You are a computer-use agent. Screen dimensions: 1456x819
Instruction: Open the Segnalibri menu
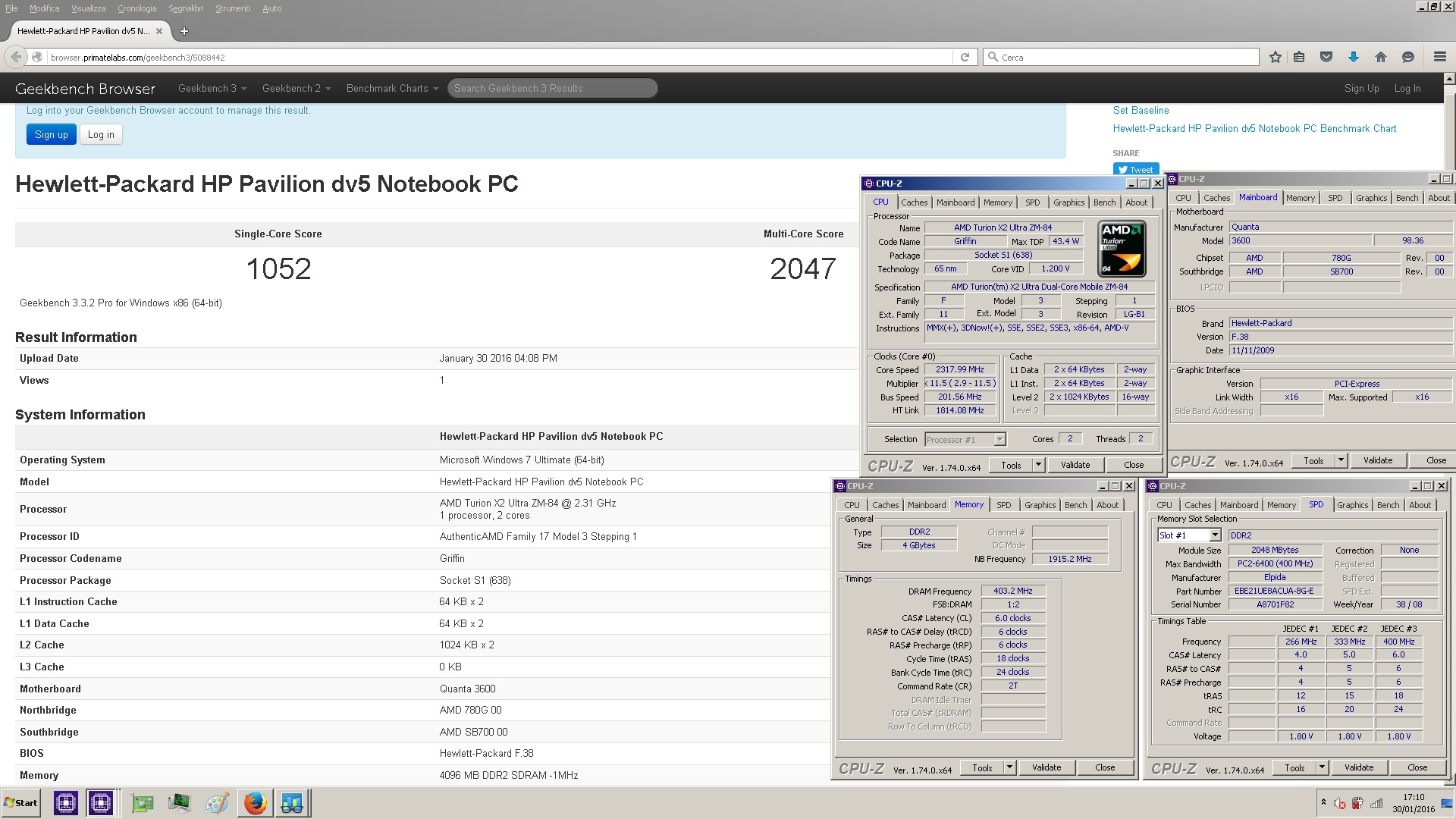click(186, 8)
